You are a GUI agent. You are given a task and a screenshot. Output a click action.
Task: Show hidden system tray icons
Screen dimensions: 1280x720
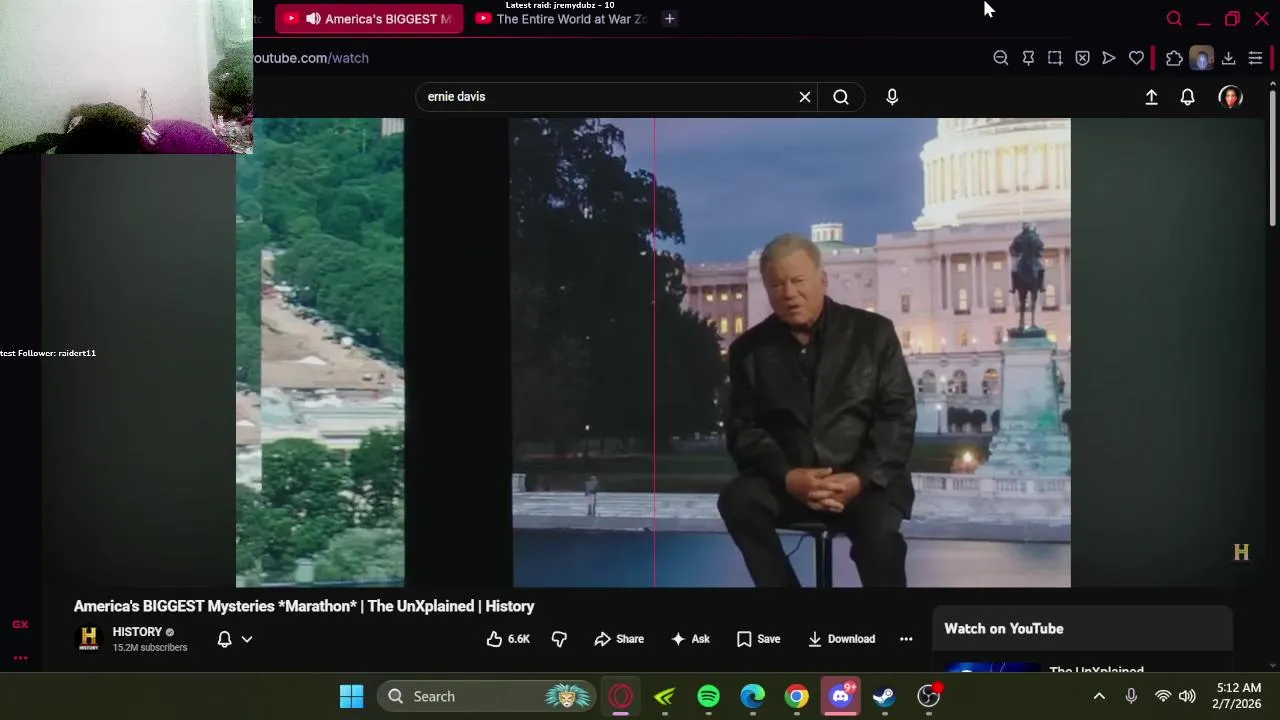click(1099, 696)
